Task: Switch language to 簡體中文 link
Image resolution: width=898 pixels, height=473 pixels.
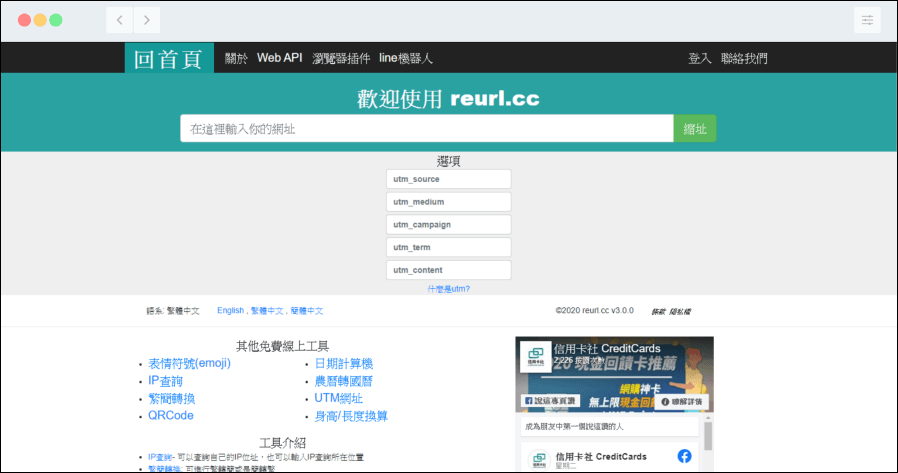Action: (x=306, y=311)
